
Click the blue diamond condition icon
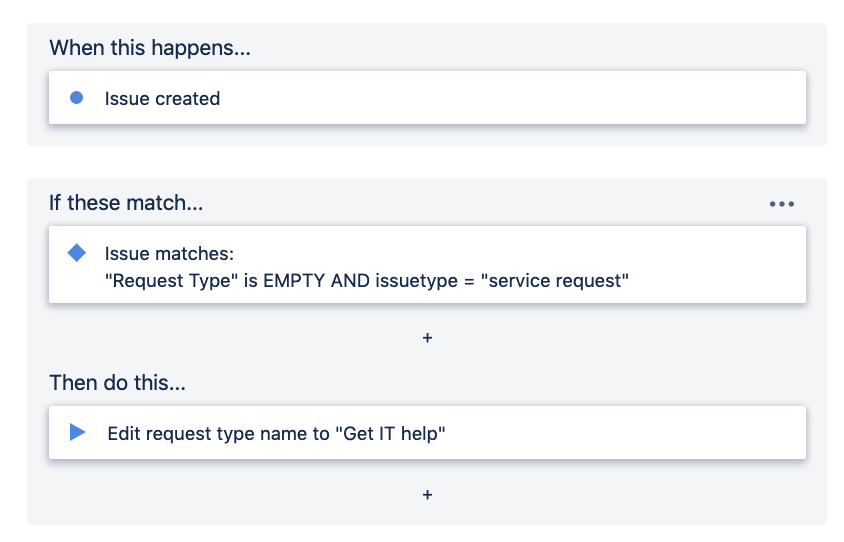[x=77, y=254]
